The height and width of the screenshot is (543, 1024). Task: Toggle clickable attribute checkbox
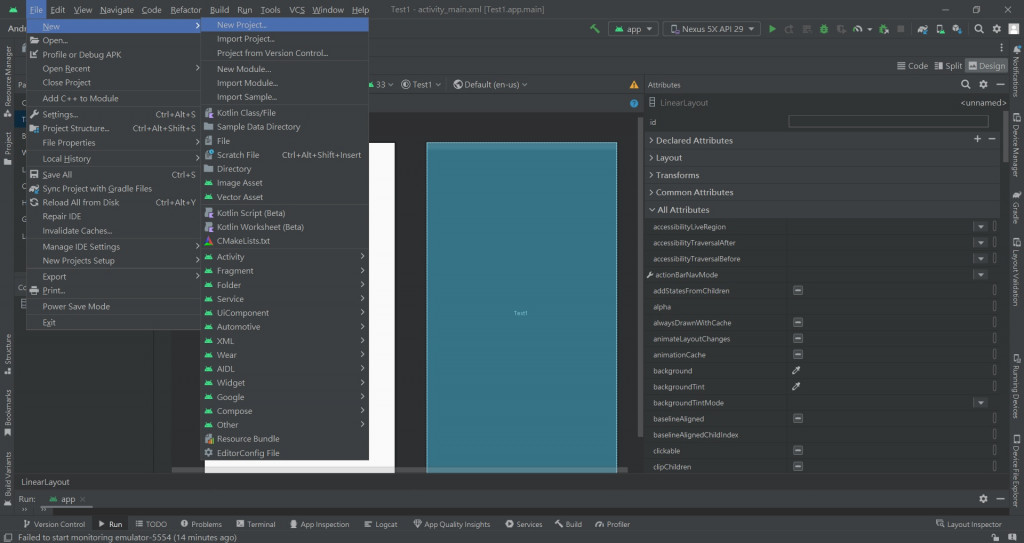coord(797,451)
